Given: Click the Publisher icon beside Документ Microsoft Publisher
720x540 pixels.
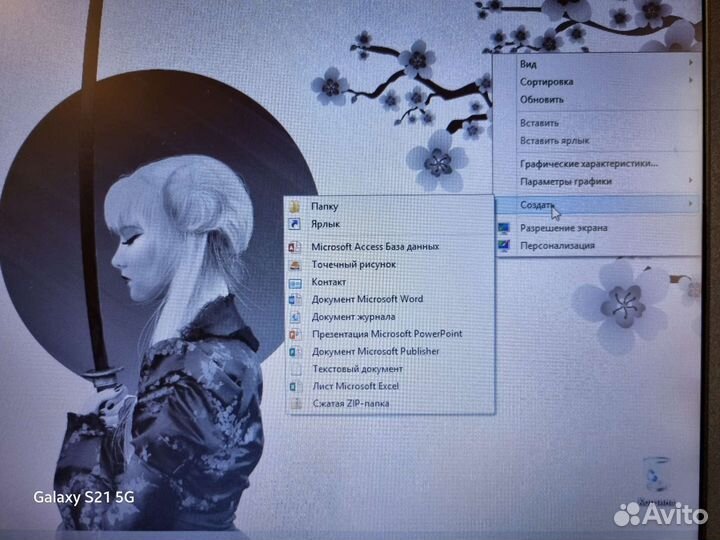Looking at the screenshot, I should 295,352.
